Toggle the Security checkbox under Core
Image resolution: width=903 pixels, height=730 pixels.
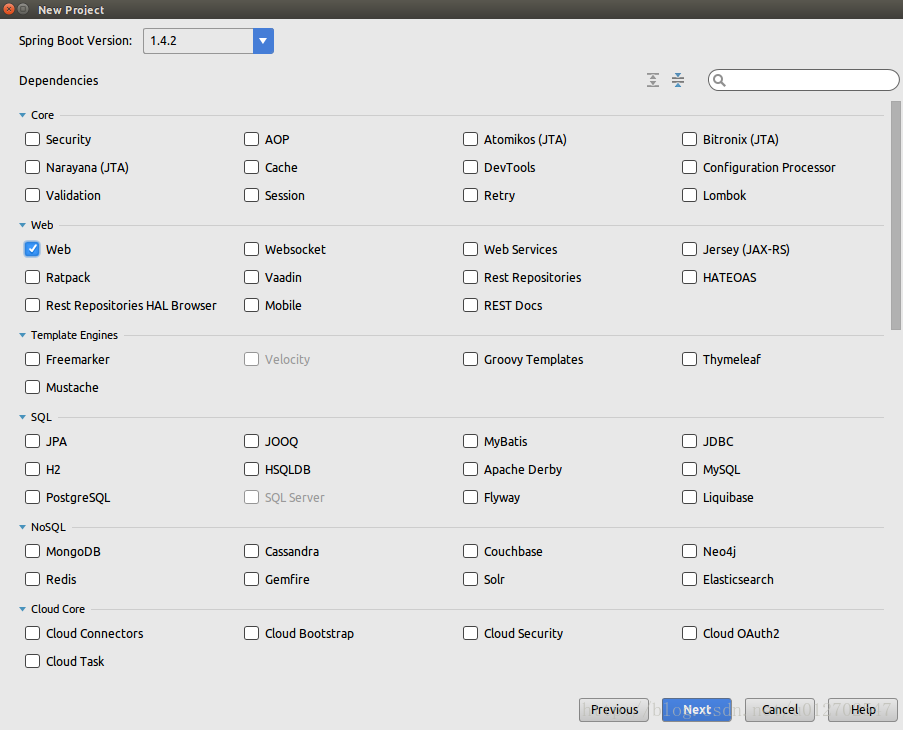coord(33,139)
